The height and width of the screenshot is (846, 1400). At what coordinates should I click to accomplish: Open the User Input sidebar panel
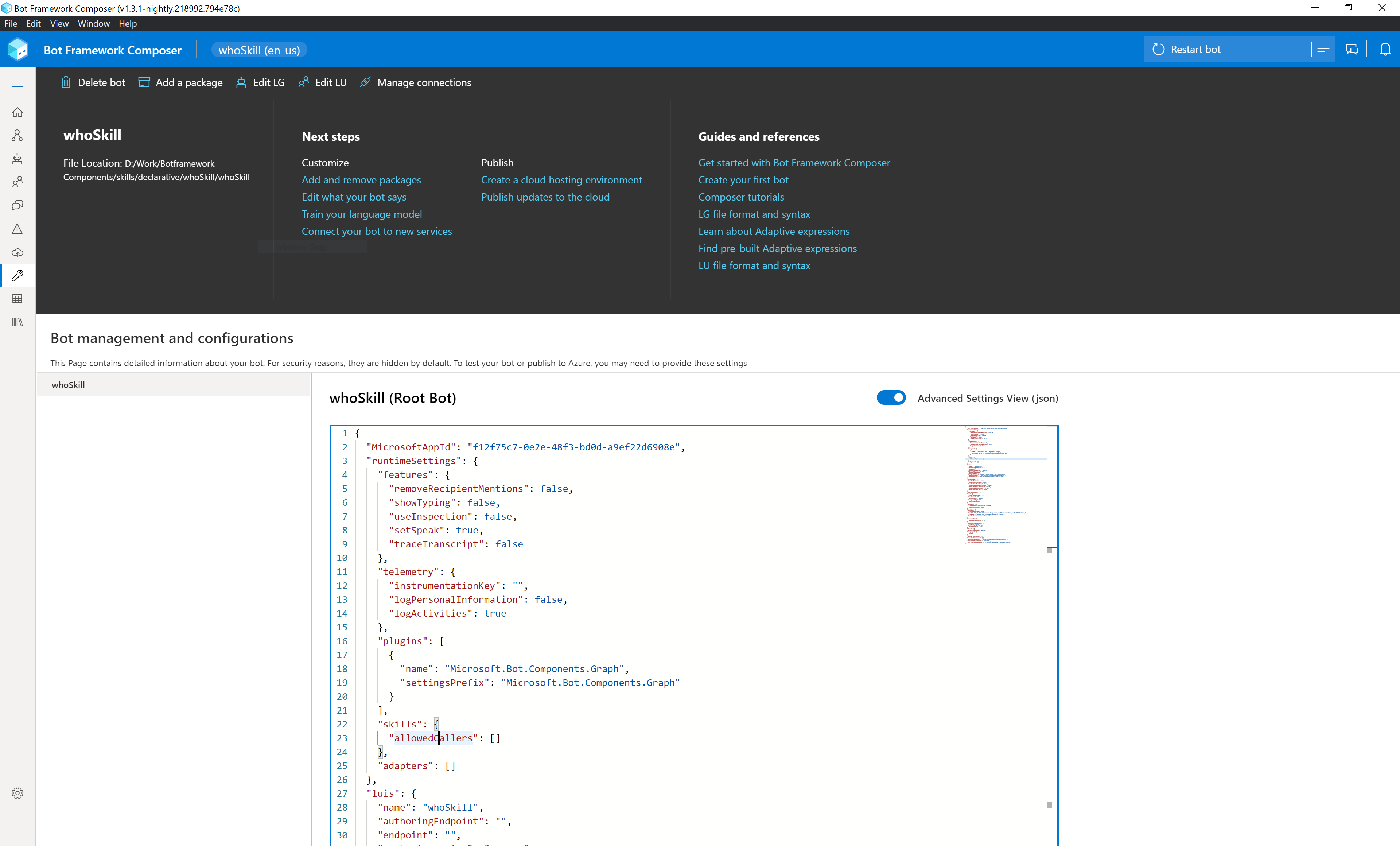pyautogui.click(x=17, y=182)
